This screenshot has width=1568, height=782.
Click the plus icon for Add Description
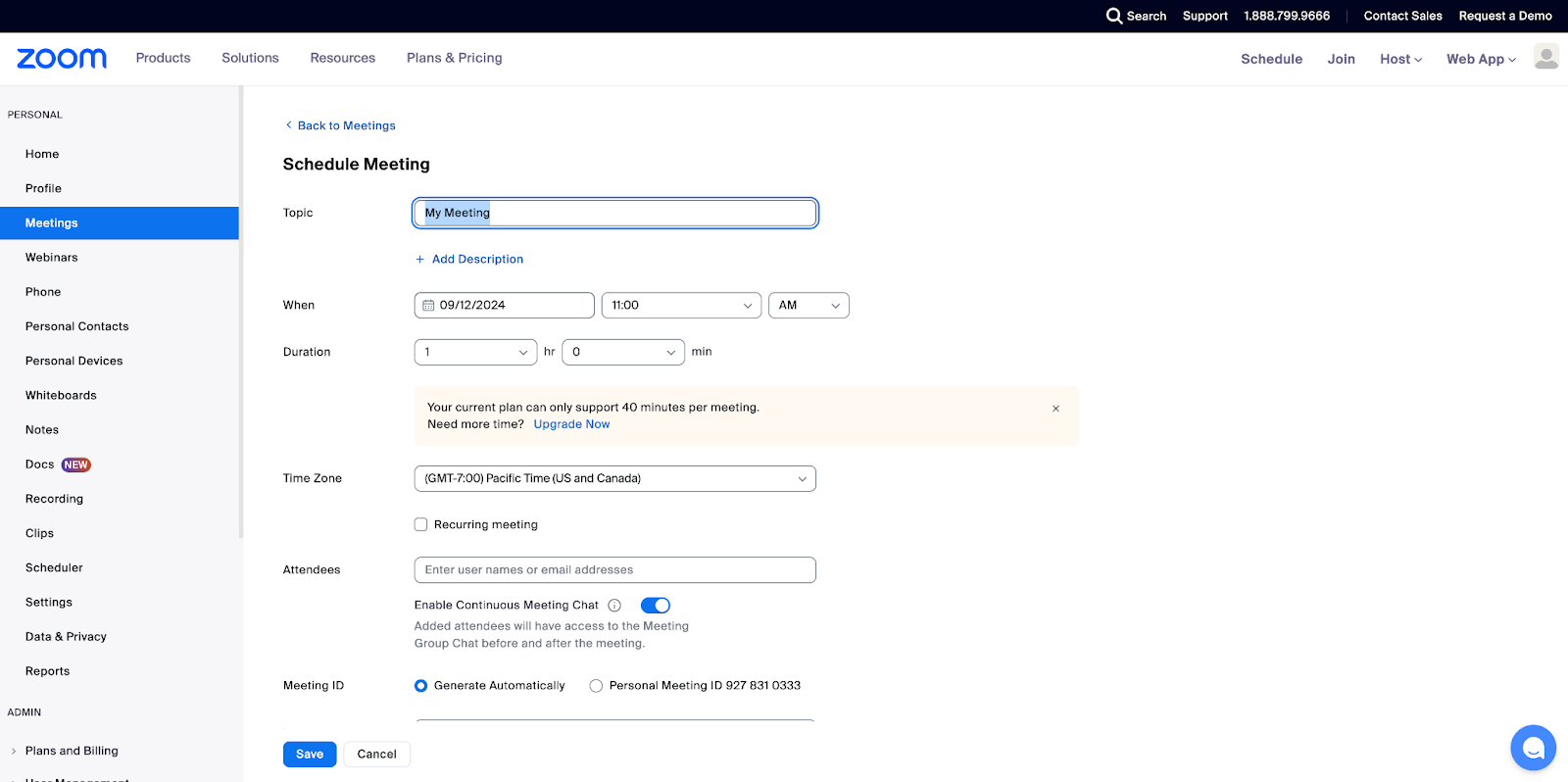pos(420,260)
